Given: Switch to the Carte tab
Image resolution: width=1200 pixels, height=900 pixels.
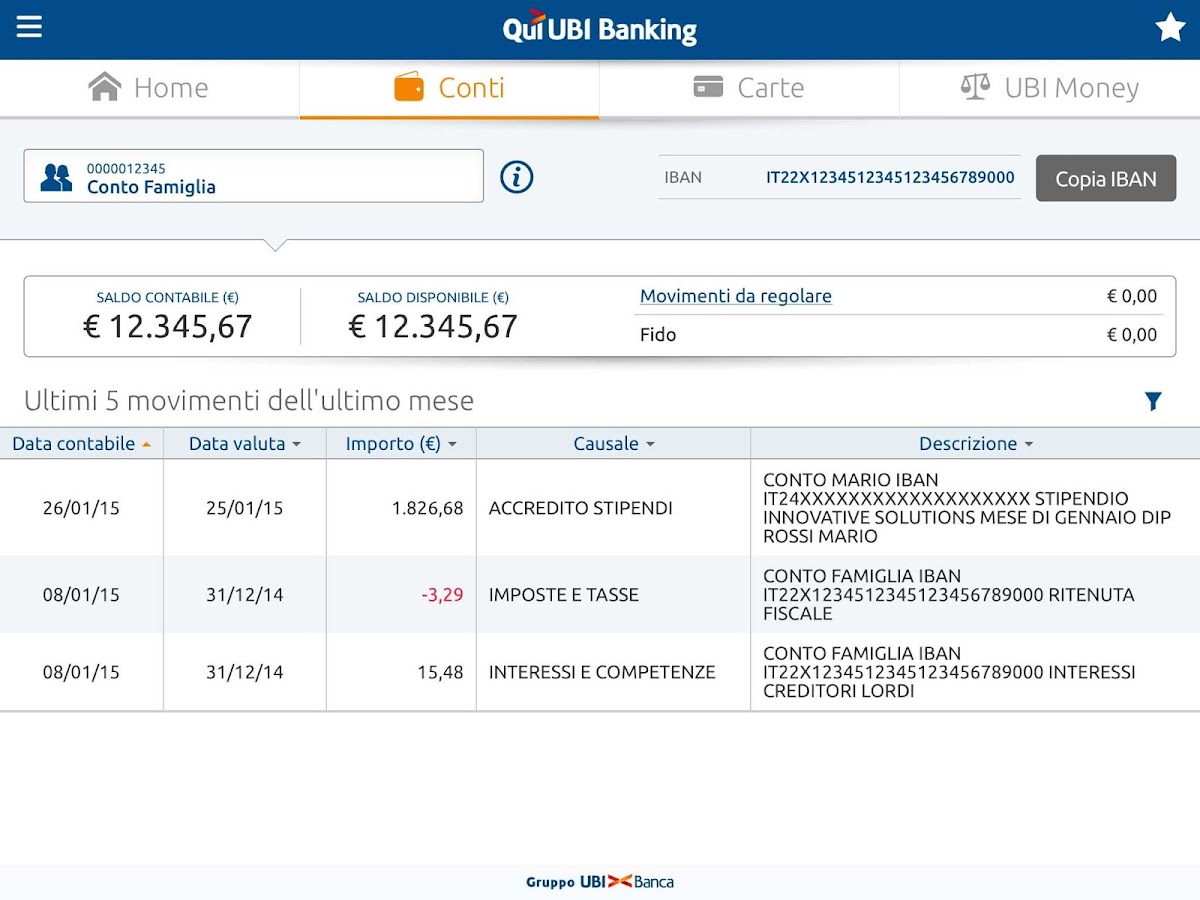Looking at the screenshot, I should tap(749, 88).
